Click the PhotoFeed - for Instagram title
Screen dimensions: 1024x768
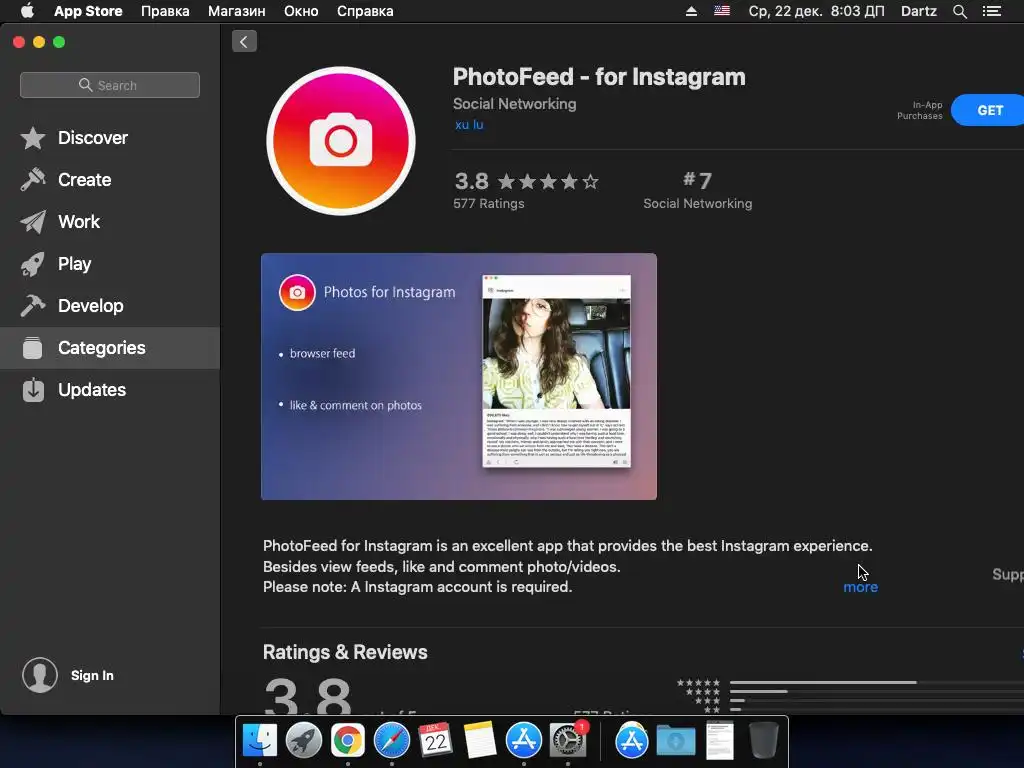pyautogui.click(x=599, y=77)
